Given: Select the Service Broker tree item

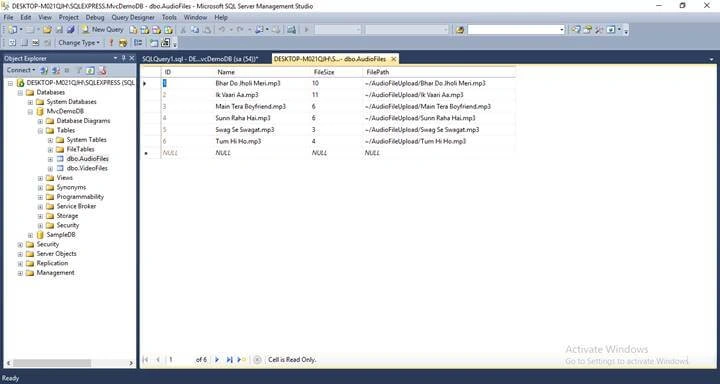Looking at the screenshot, I should pyautogui.click(x=76, y=206).
